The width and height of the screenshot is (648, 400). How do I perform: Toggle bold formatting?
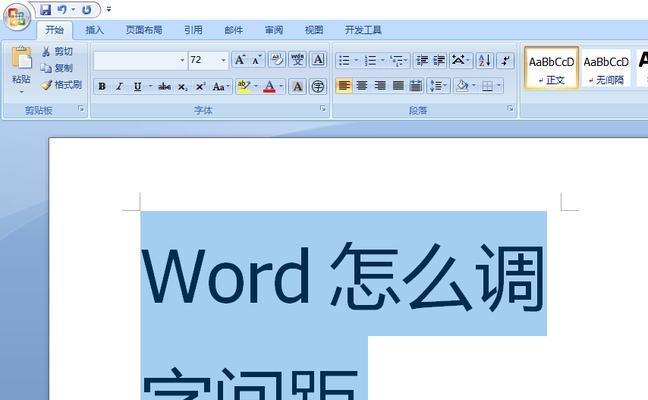[x=102, y=86]
